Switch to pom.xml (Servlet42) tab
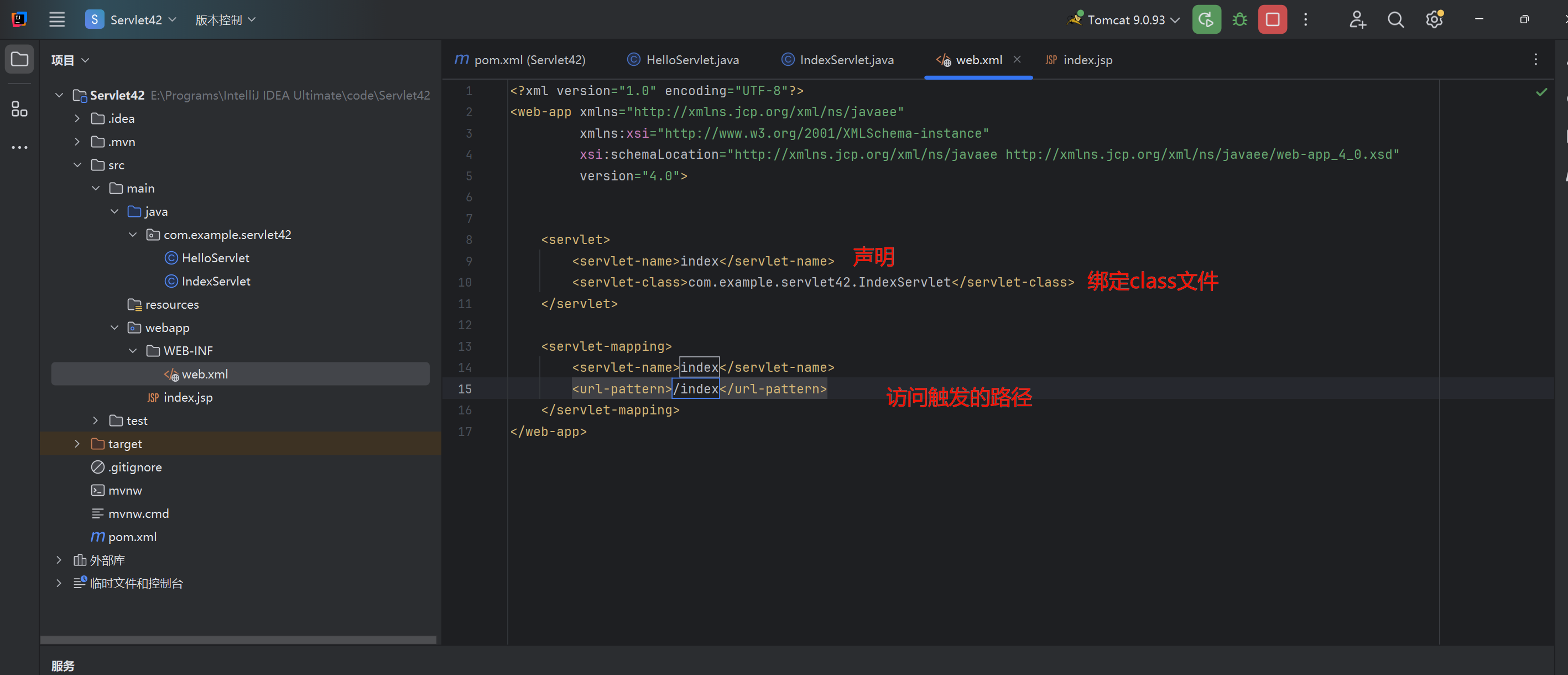 tap(528, 60)
